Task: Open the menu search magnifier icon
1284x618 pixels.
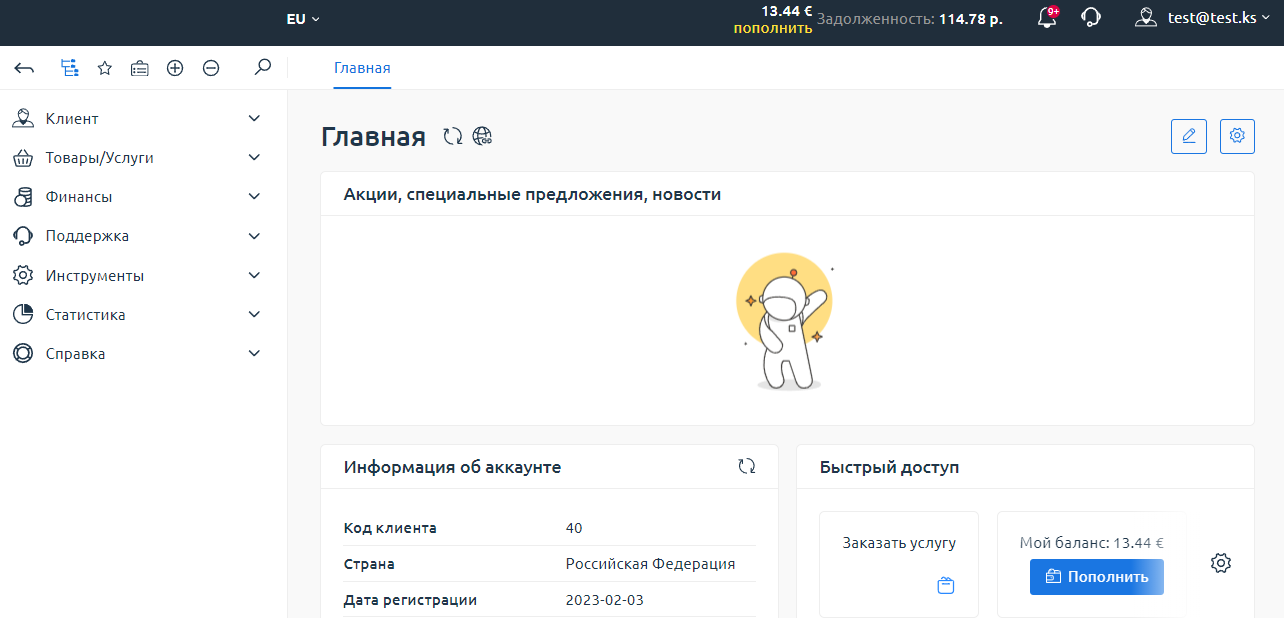Action: [x=262, y=68]
